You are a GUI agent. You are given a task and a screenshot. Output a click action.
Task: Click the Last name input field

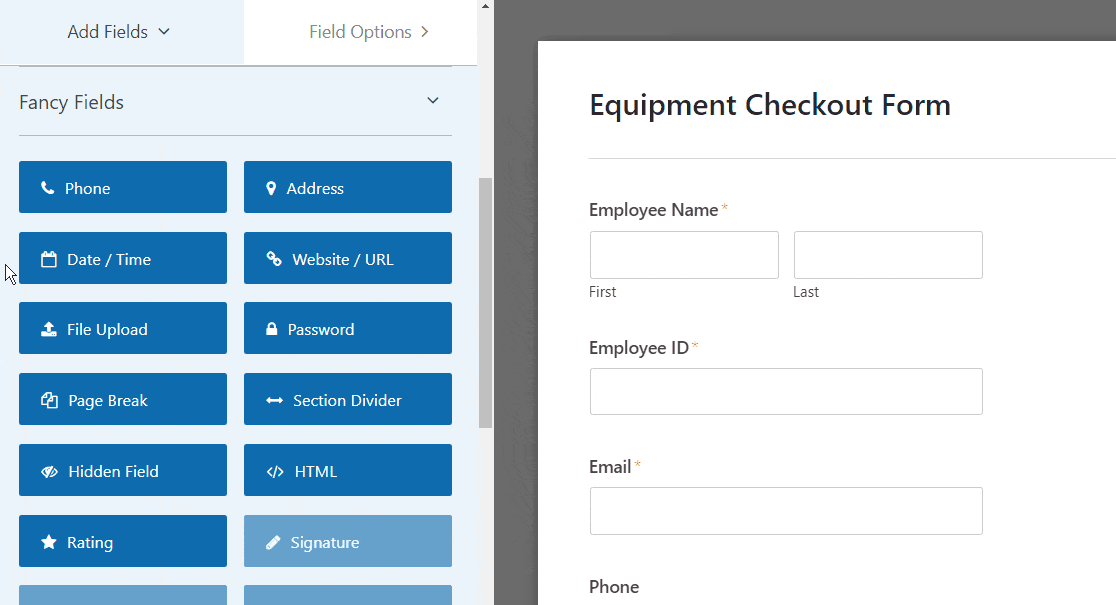pyautogui.click(x=888, y=255)
